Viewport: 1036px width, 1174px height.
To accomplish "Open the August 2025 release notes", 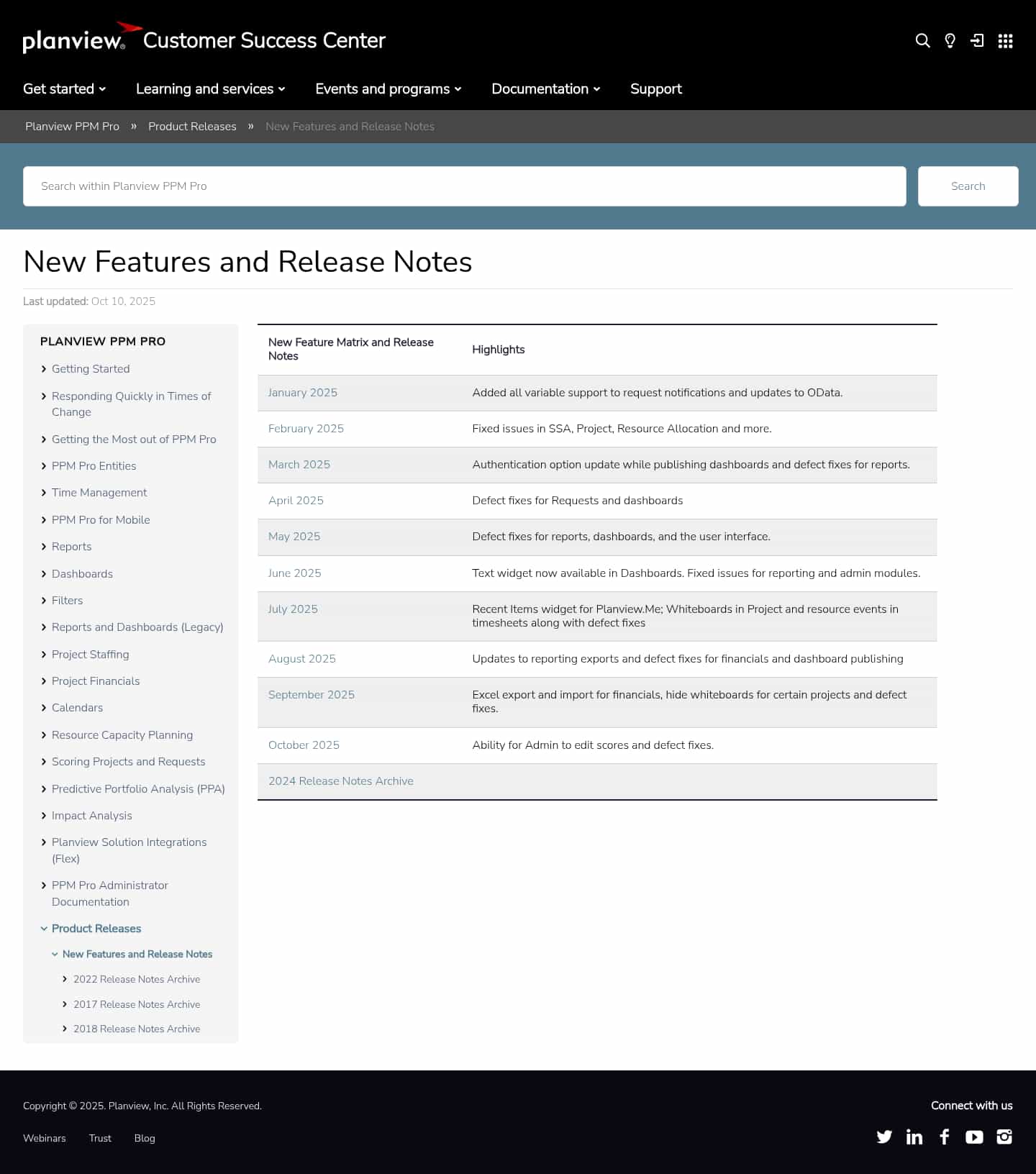I will click(302, 659).
